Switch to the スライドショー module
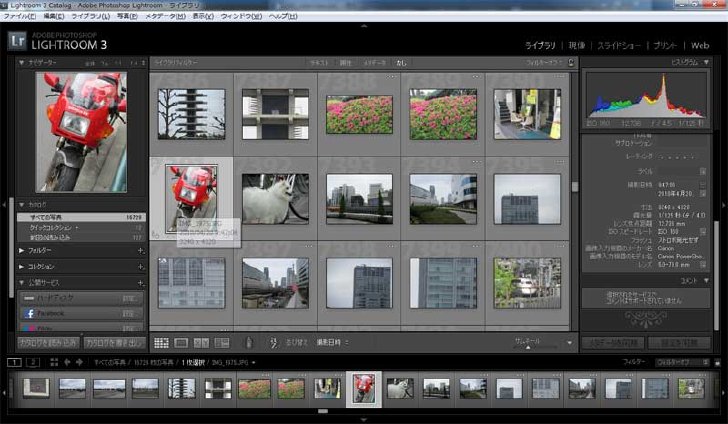This screenshot has height=424, width=728. tap(619, 46)
